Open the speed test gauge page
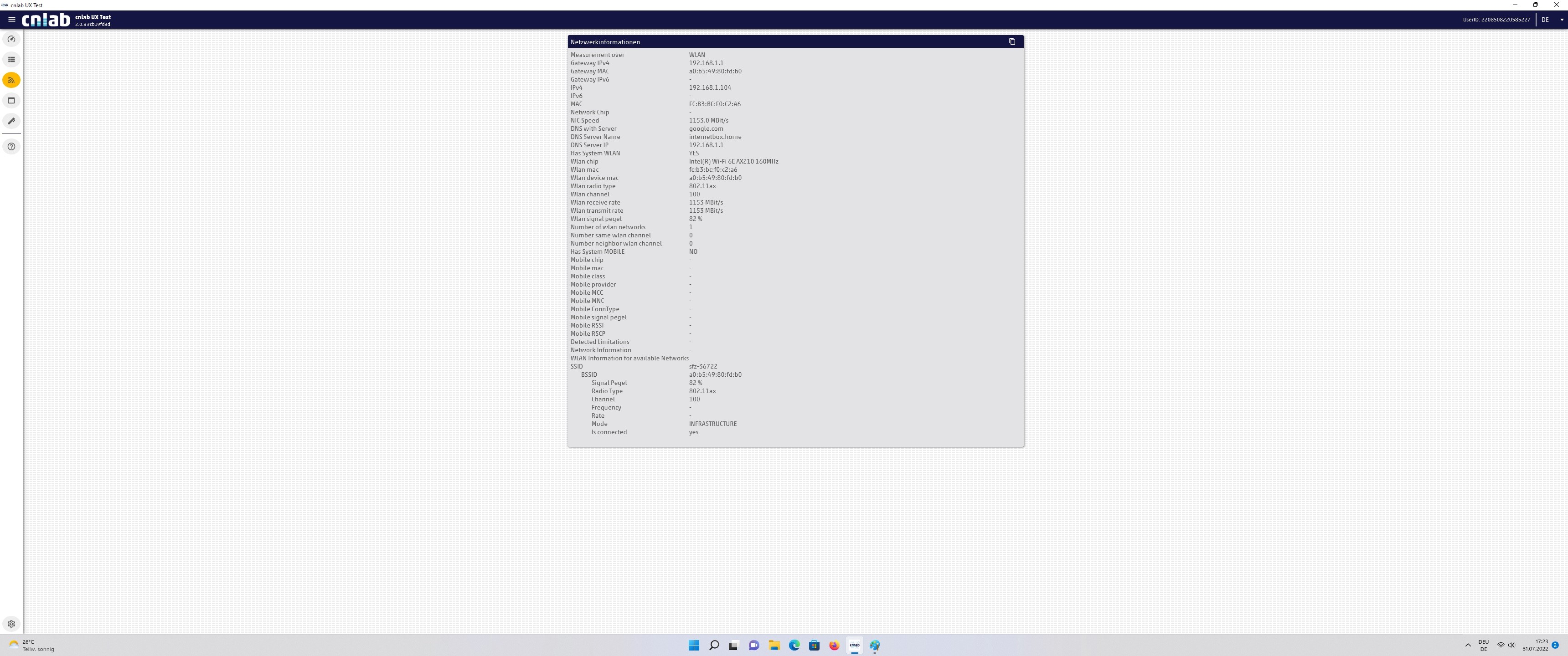The image size is (1568, 656). 11,39
